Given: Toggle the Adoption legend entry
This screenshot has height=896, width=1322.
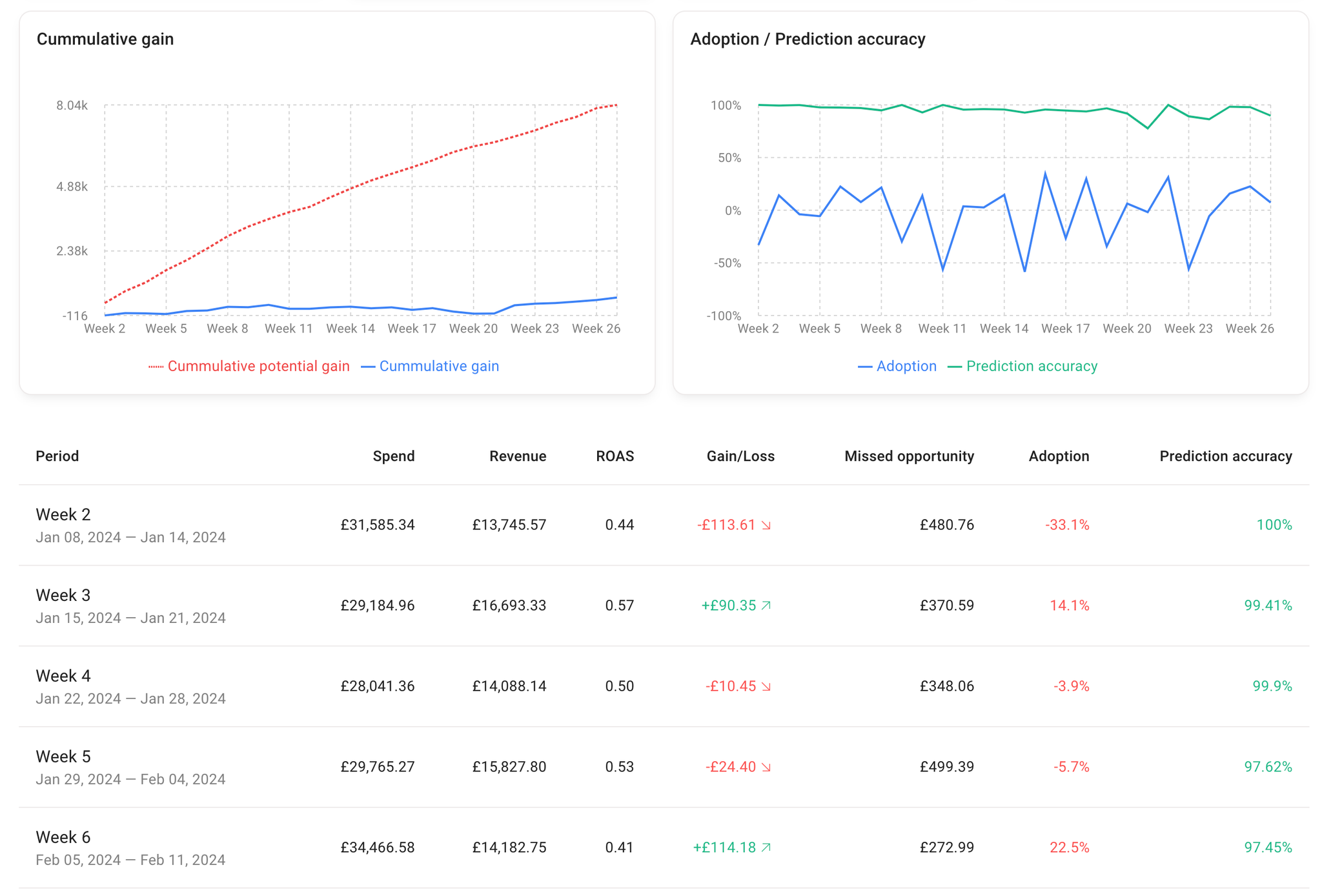Looking at the screenshot, I should [x=897, y=366].
